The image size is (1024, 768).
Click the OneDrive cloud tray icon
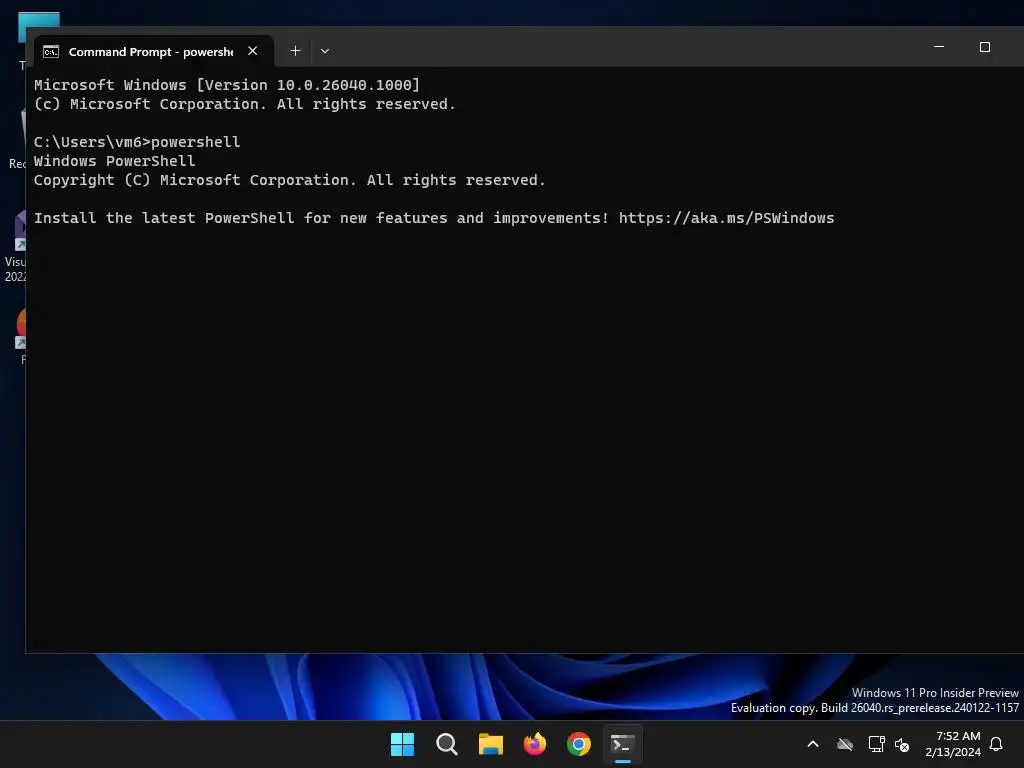tap(845, 744)
